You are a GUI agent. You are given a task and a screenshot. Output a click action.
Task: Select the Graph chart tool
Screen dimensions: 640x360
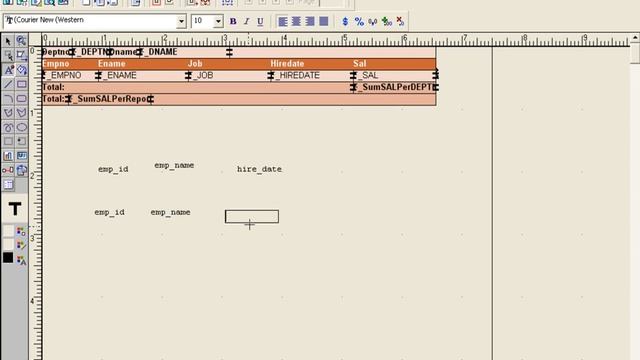pos(8,156)
